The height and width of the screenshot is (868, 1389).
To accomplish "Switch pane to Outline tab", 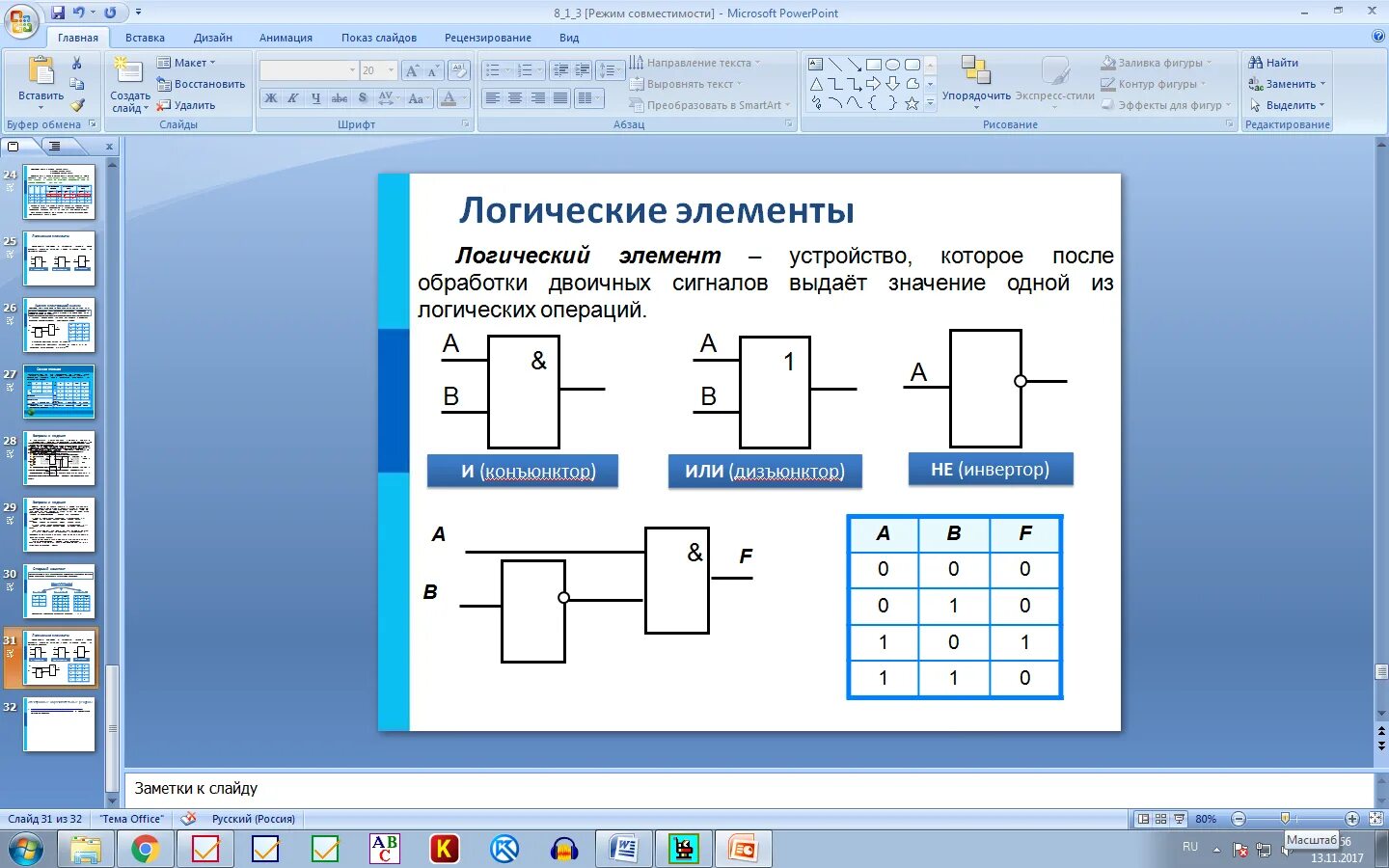I will pos(55,147).
